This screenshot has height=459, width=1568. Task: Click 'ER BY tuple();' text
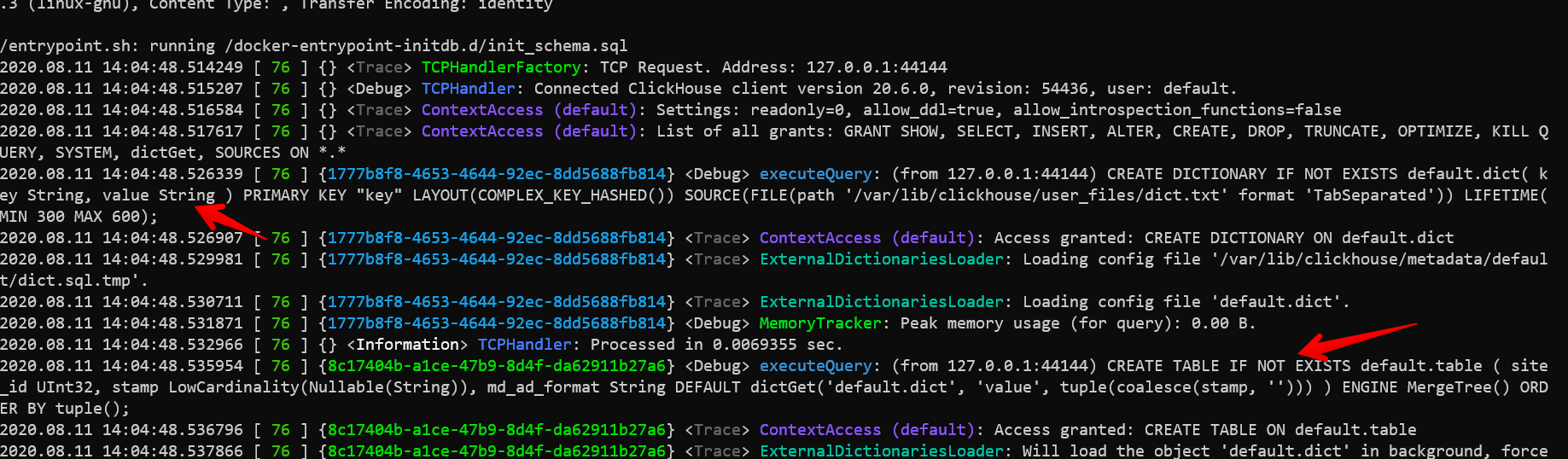(x=65, y=409)
